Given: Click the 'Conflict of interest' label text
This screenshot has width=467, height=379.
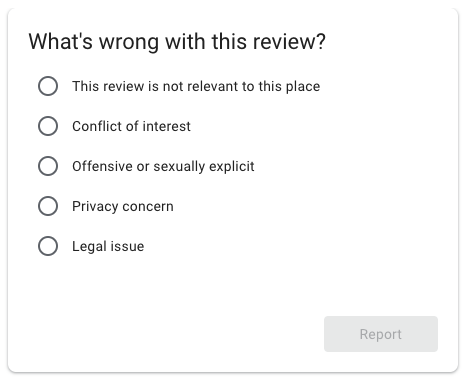Looking at the screenshot, I should coord(131,126).
